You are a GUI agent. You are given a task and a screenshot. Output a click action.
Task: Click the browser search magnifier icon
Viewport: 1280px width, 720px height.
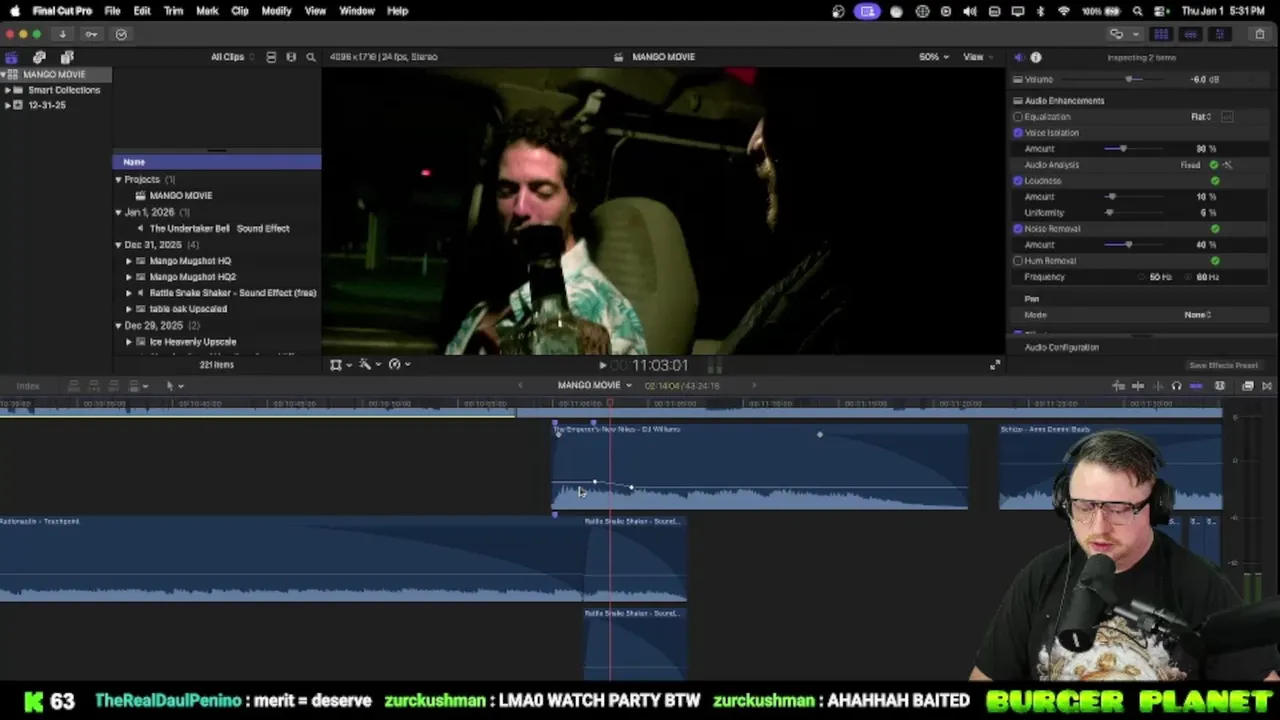(311, 57)
